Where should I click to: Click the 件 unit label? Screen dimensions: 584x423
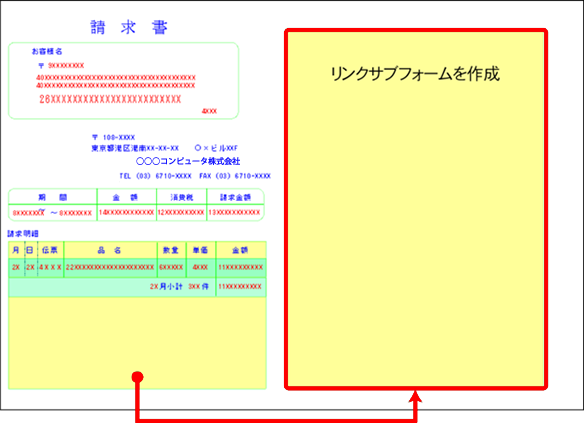pyautogui.click(x=205, y=286)
